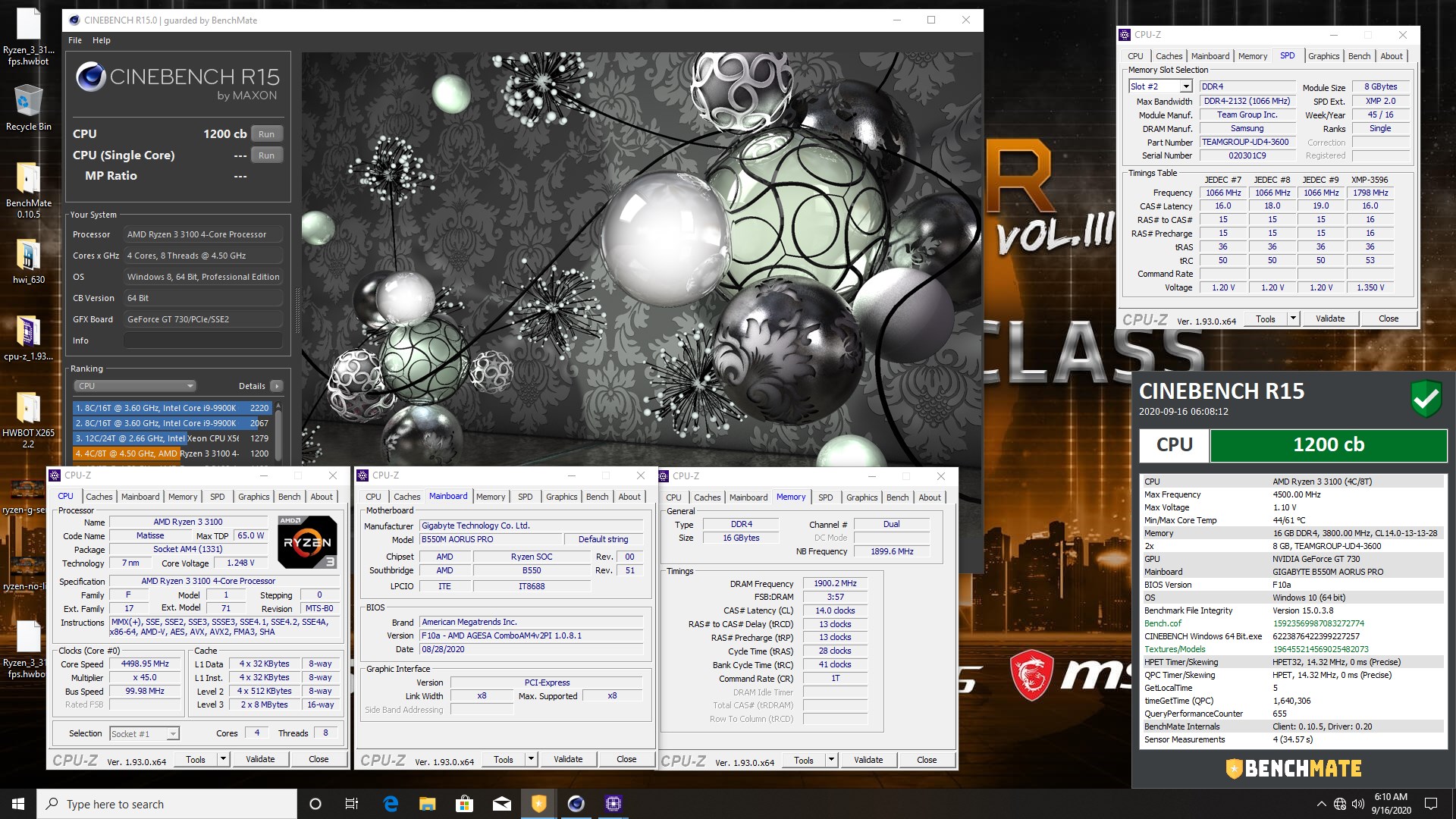Click the Details label in Ranking

pos(252,386)
